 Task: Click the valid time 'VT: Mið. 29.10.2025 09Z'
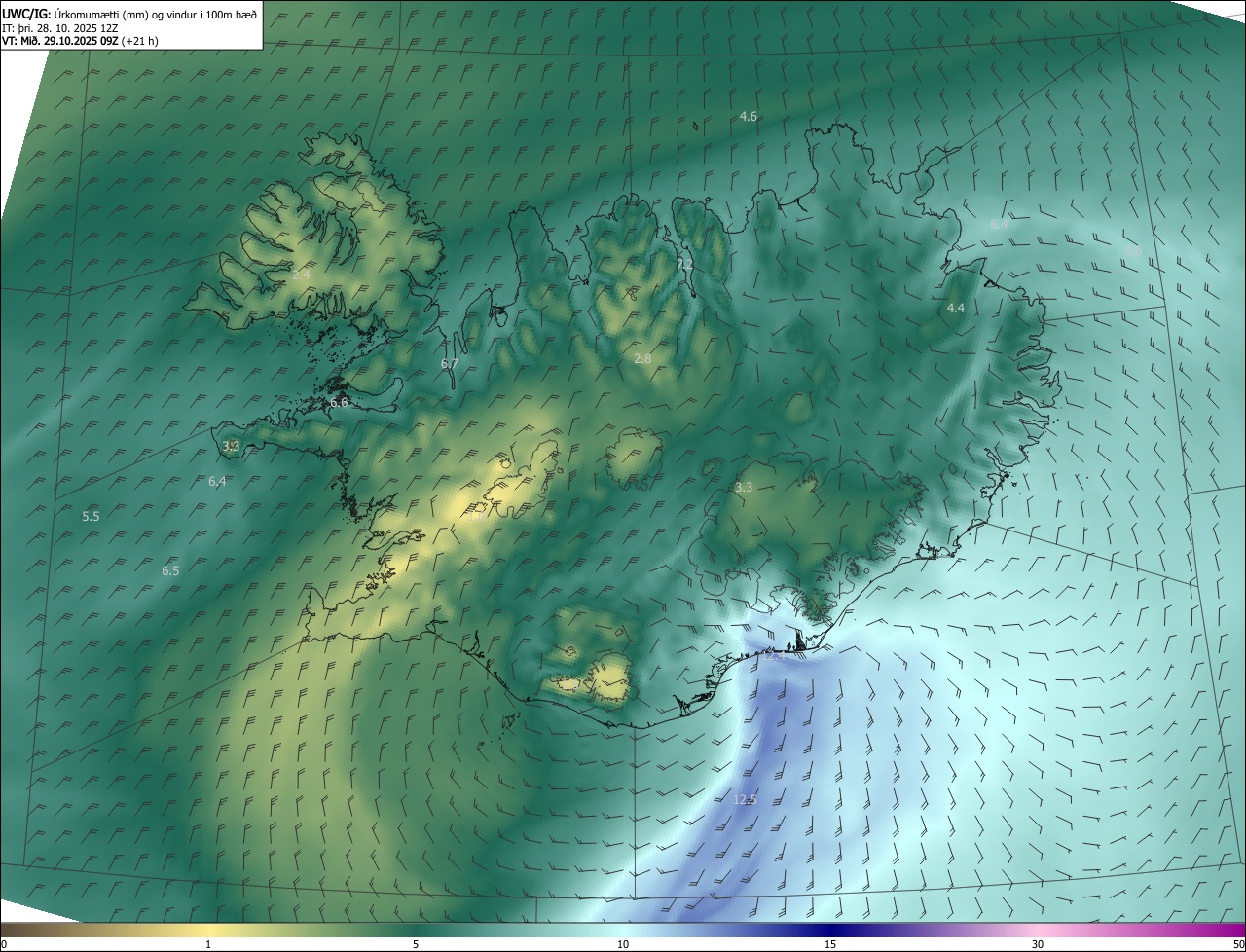coord(59,41)
